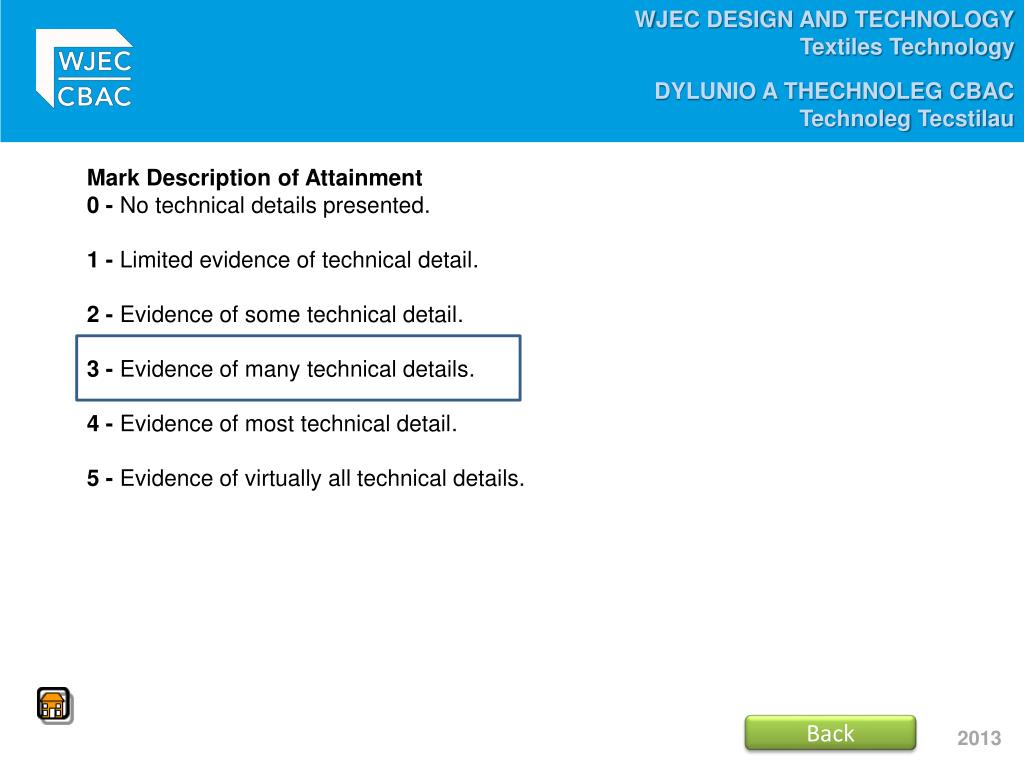Click the 'Textiles Technology' subtitle
The image size is (1024, 768).
(x=907, y=47)
